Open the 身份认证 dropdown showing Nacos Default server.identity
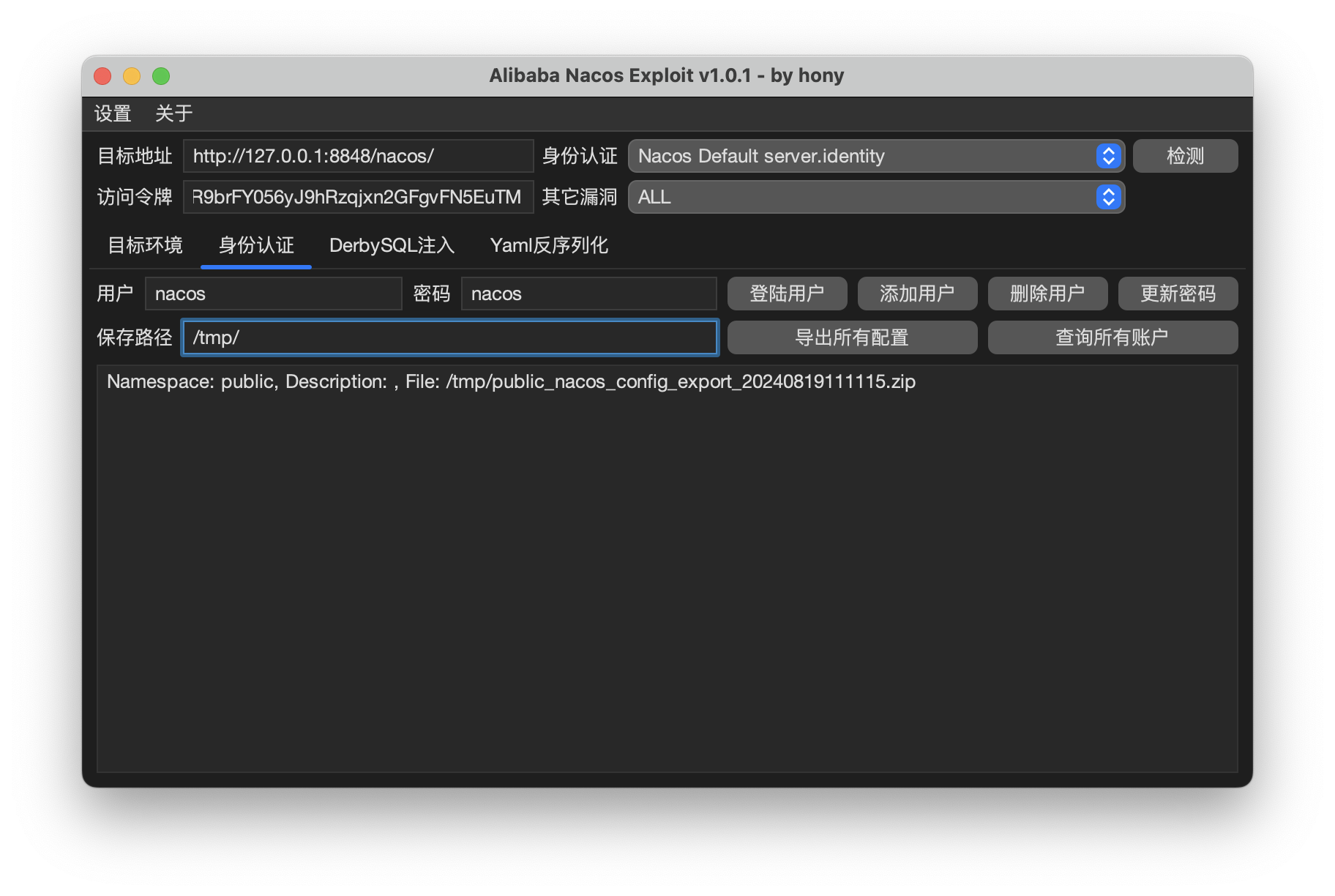Image resolution: width=1335 pixels, height=896 pixels. pos(876,156)
